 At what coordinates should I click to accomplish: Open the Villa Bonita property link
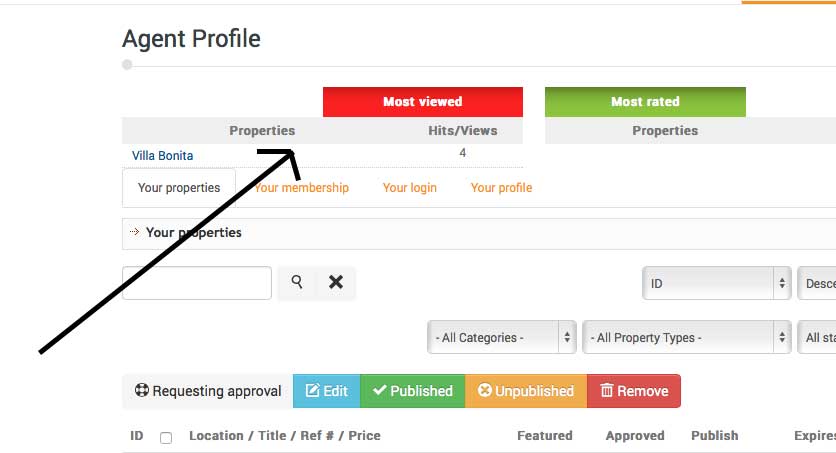click(x=163, y=156)
